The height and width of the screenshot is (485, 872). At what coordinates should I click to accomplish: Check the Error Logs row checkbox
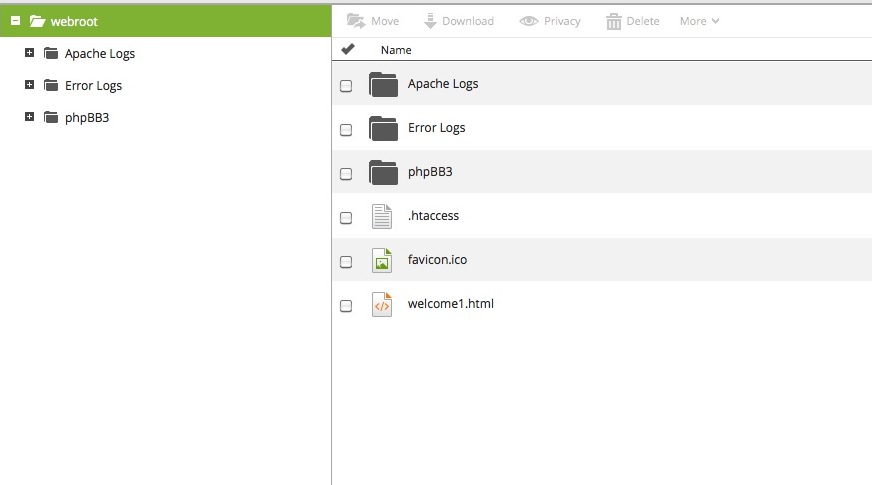click(346, 130)
